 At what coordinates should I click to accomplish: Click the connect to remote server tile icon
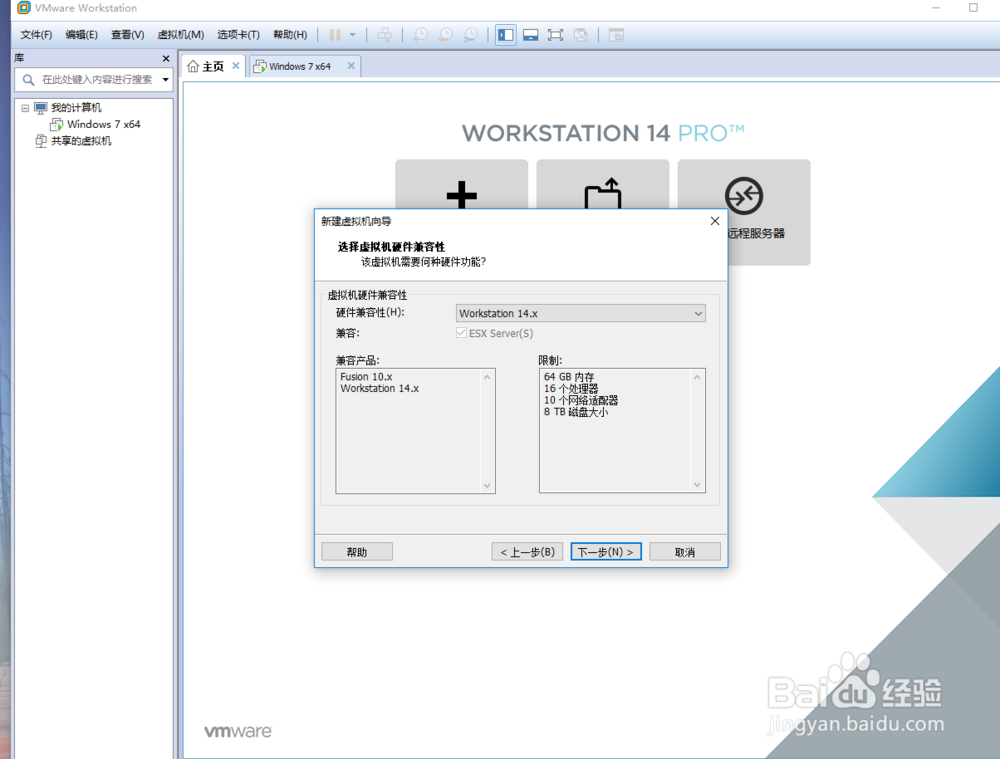click(x=744, y=196)
